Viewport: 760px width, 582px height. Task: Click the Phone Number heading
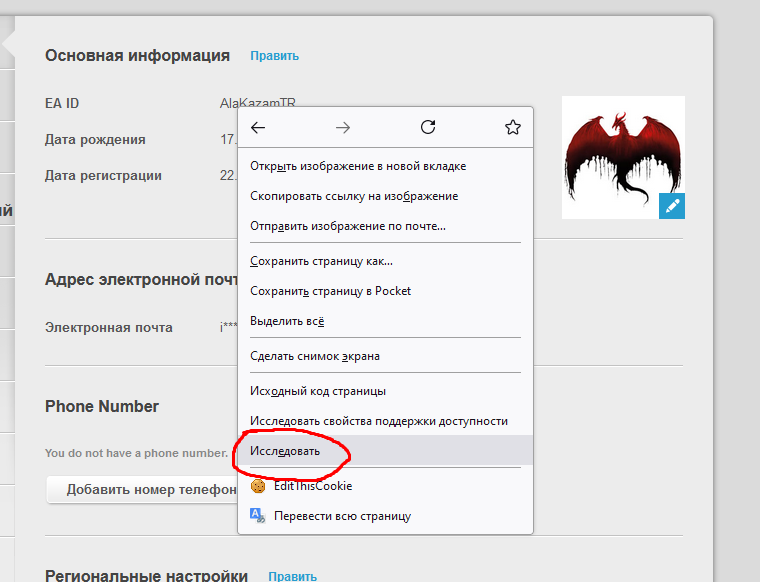click(x=102, y=406)
